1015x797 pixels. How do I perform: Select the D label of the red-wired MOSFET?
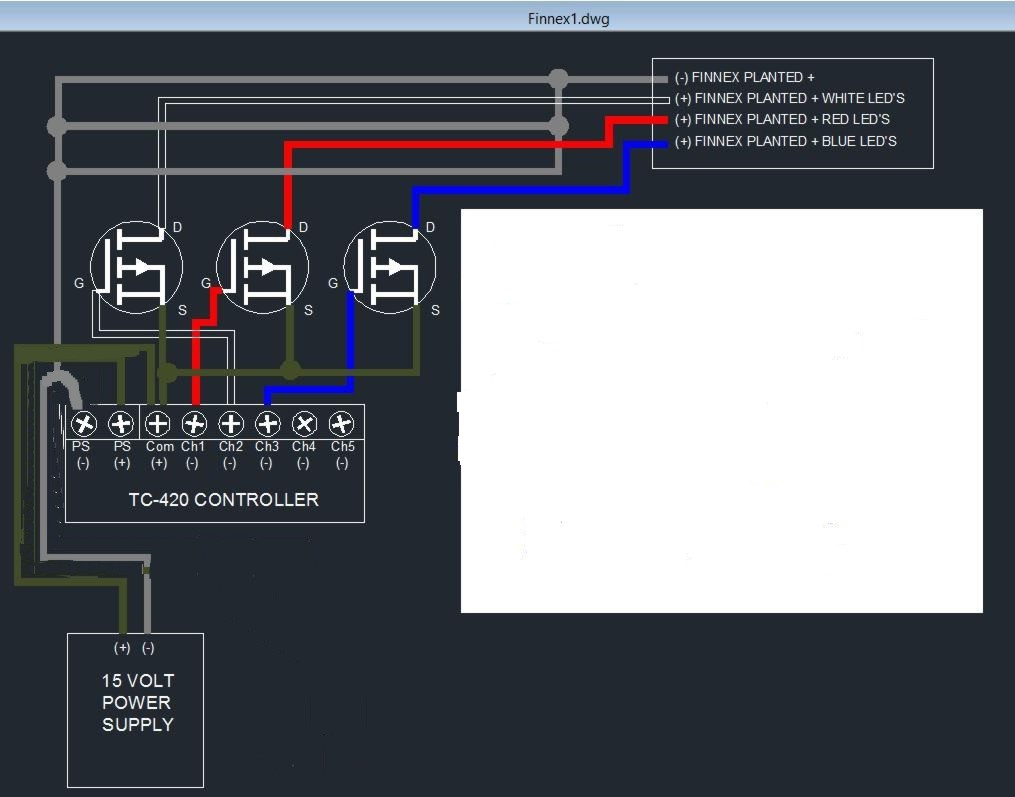click(x=303, y=227)
